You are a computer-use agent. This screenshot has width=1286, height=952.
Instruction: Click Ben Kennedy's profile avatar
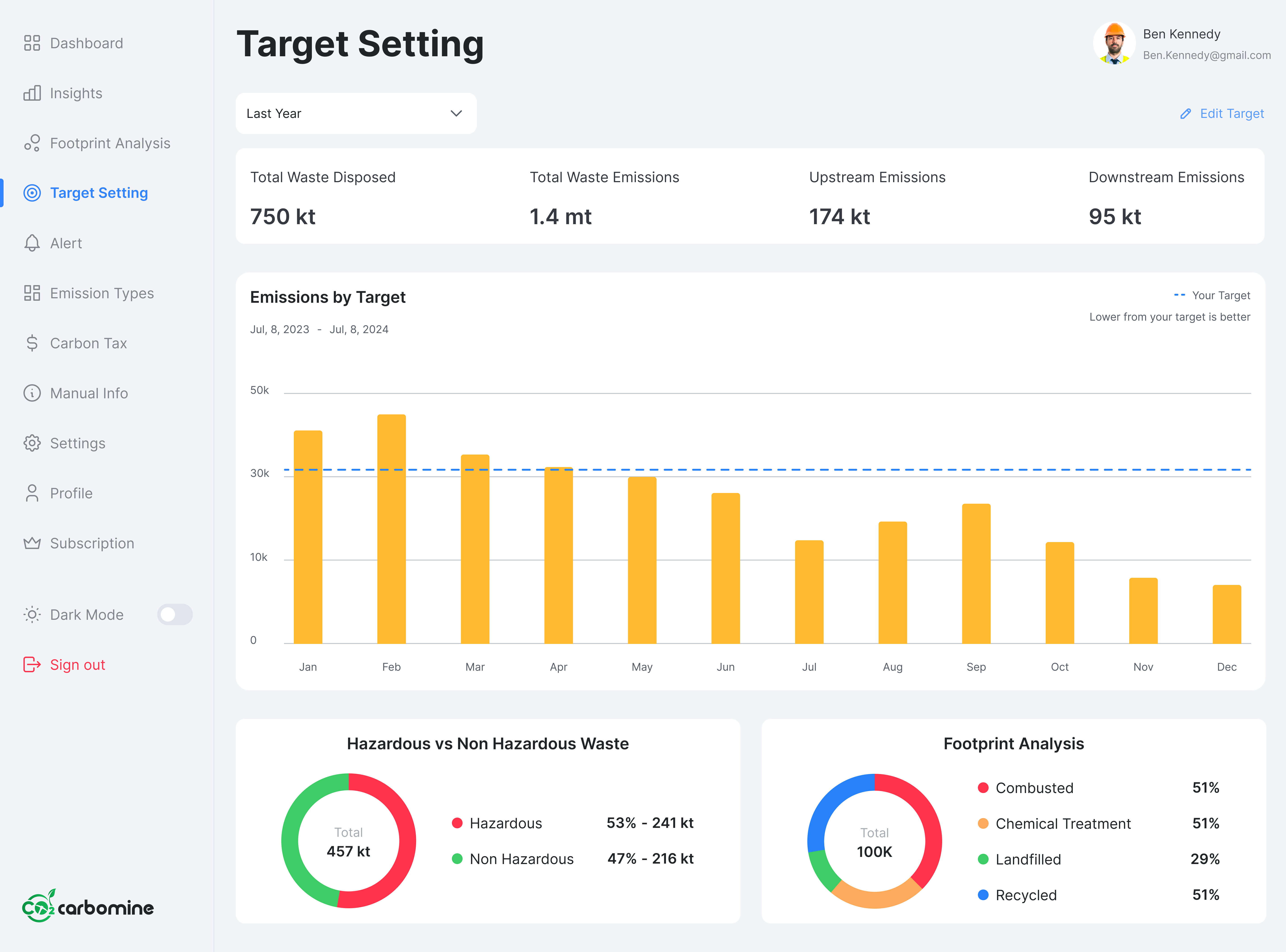pyautogui.click(x=1114, y=43)
